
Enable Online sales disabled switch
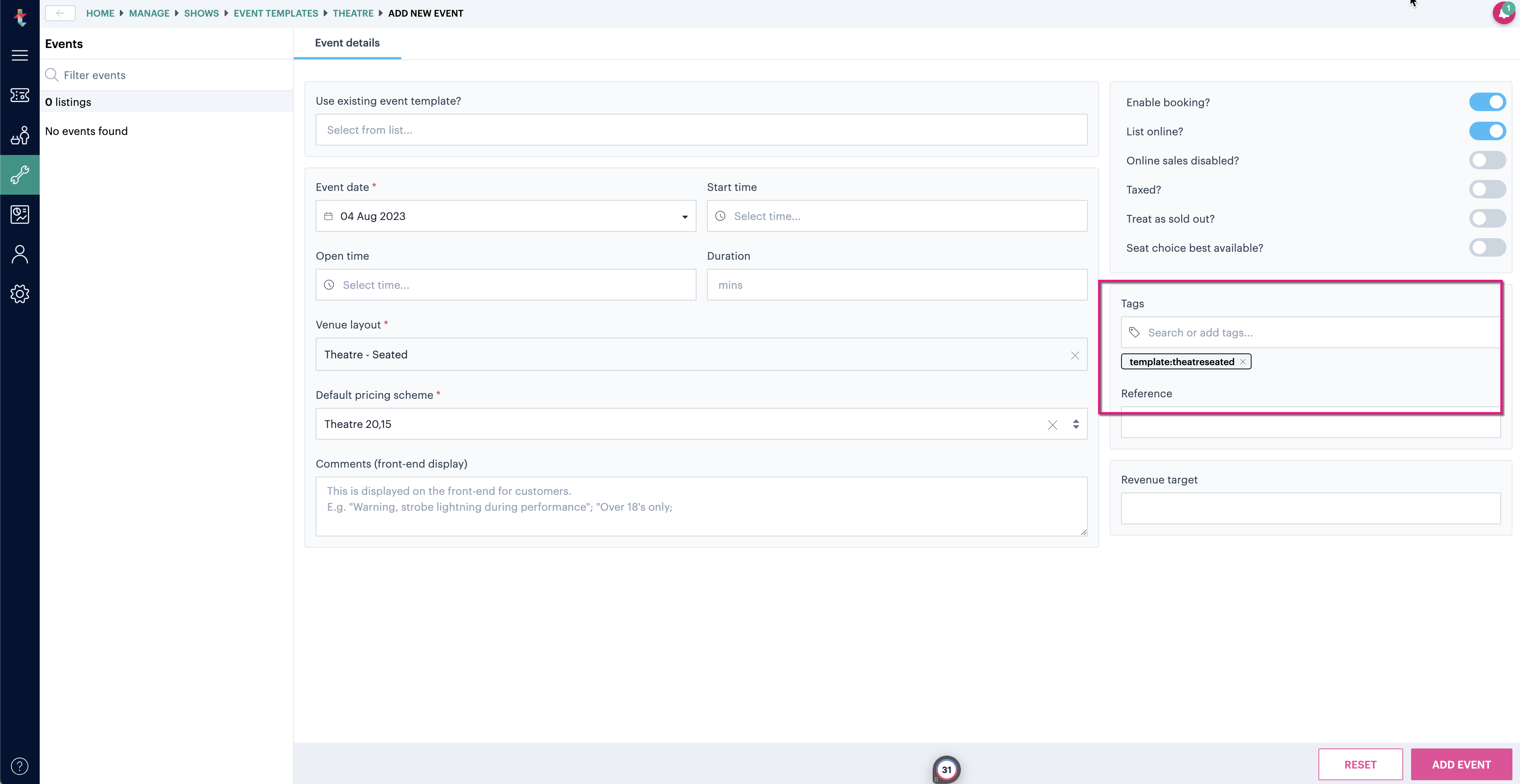(x=1487, y=160)
